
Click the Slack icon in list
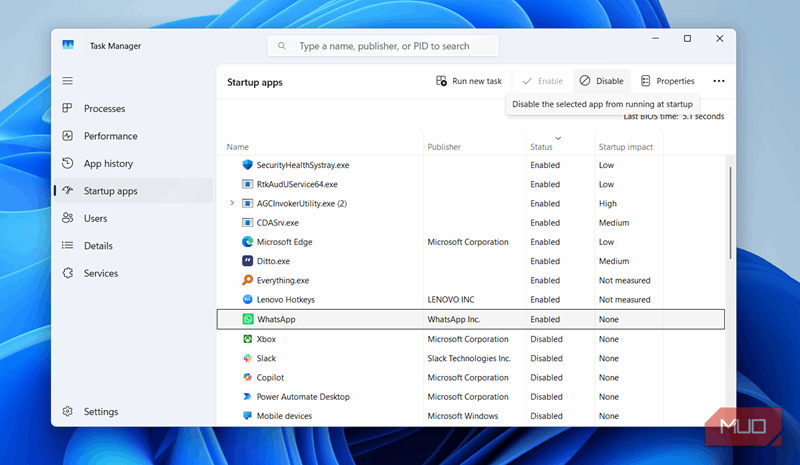(248, 358)
